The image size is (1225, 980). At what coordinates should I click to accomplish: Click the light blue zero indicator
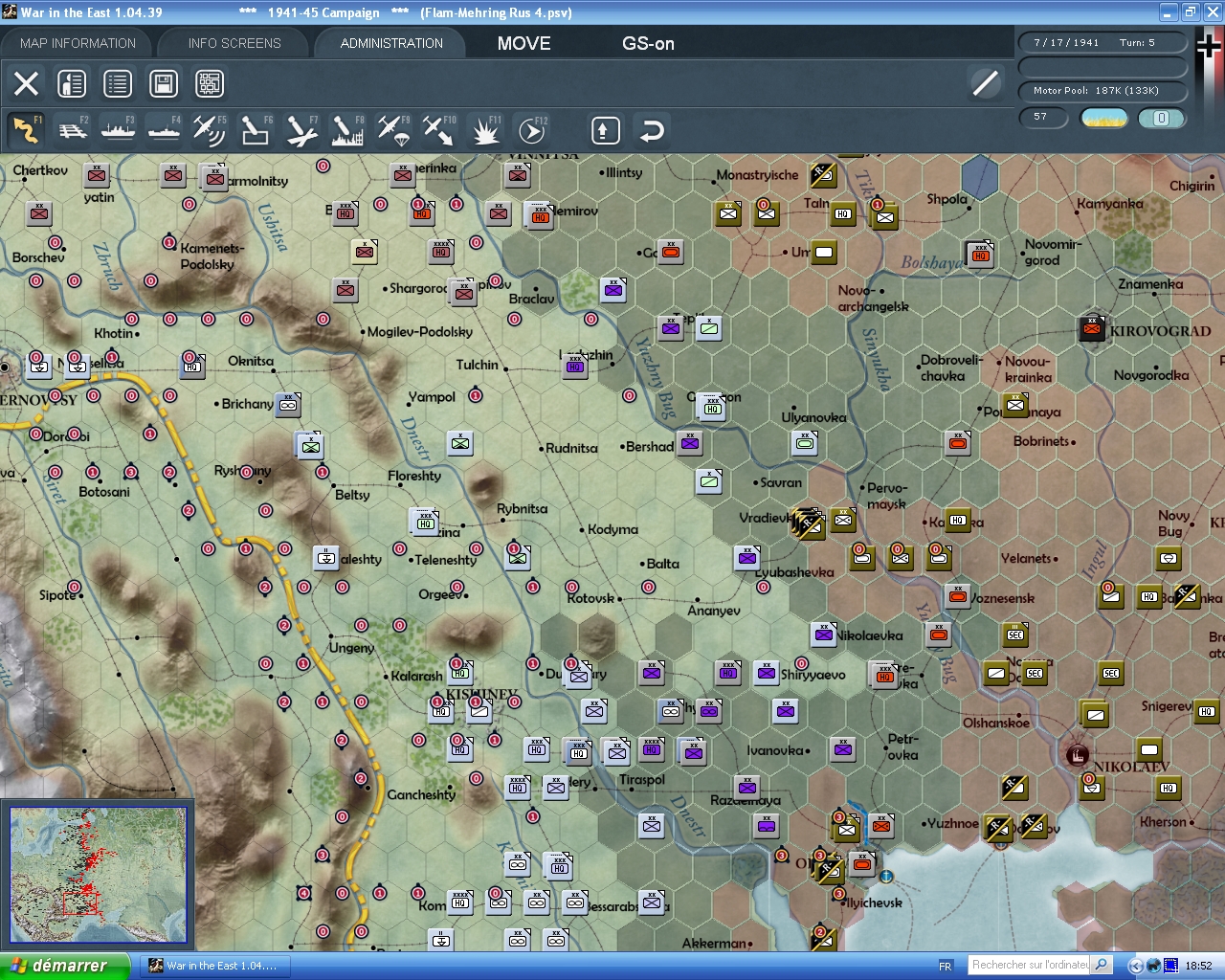[x=1162, y=118]
